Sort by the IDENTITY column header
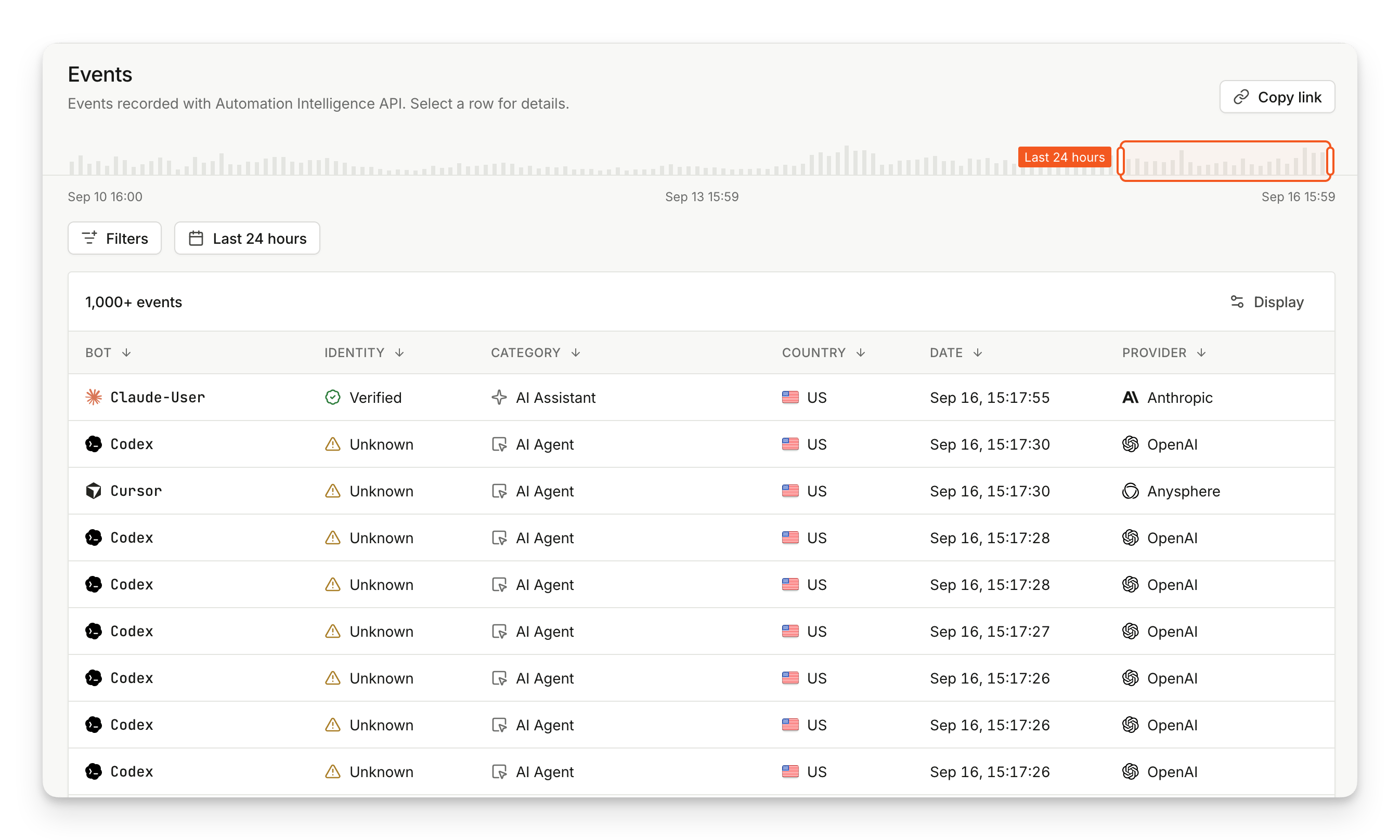Screen dimensions: 1400x840 [364, 352]
